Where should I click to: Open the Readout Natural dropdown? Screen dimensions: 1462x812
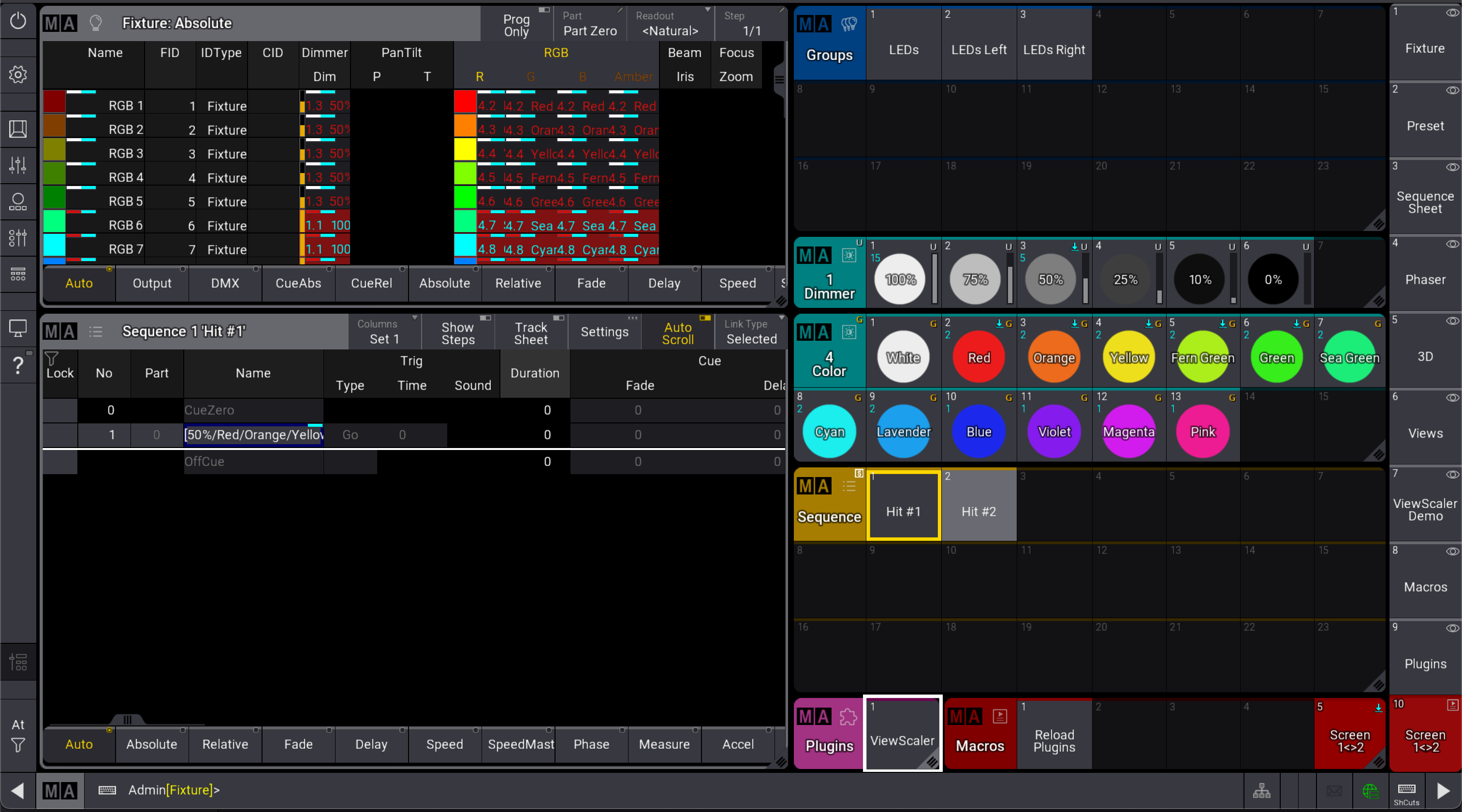pos(671,24)
